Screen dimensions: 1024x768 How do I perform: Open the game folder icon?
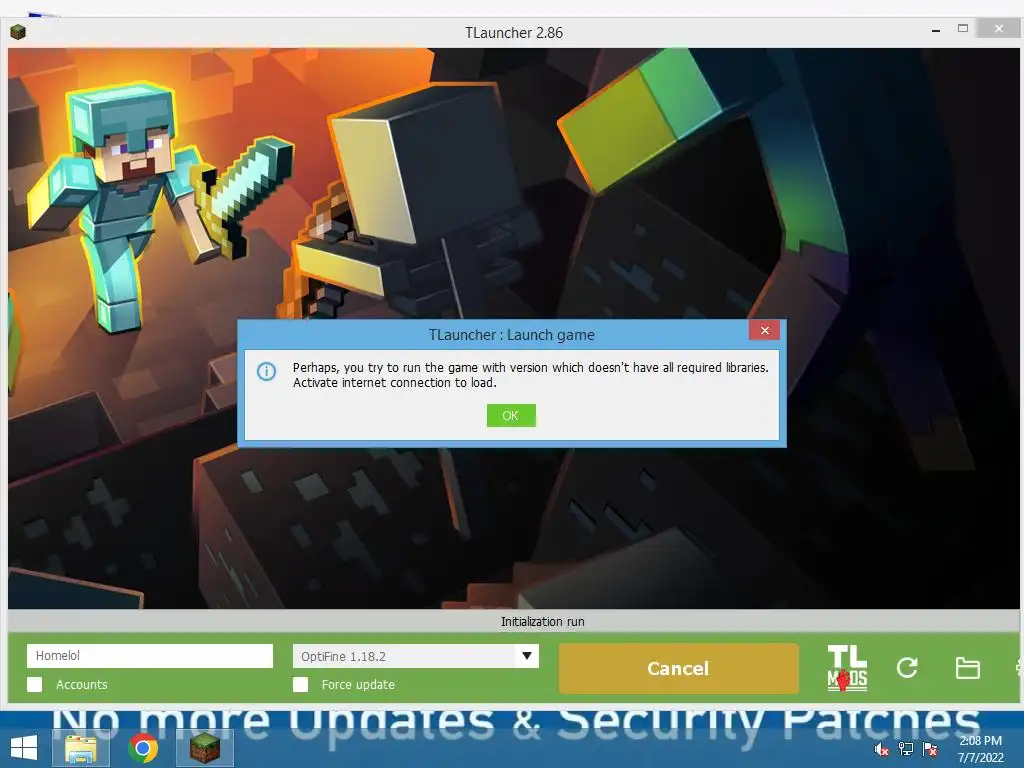[967, 667]
